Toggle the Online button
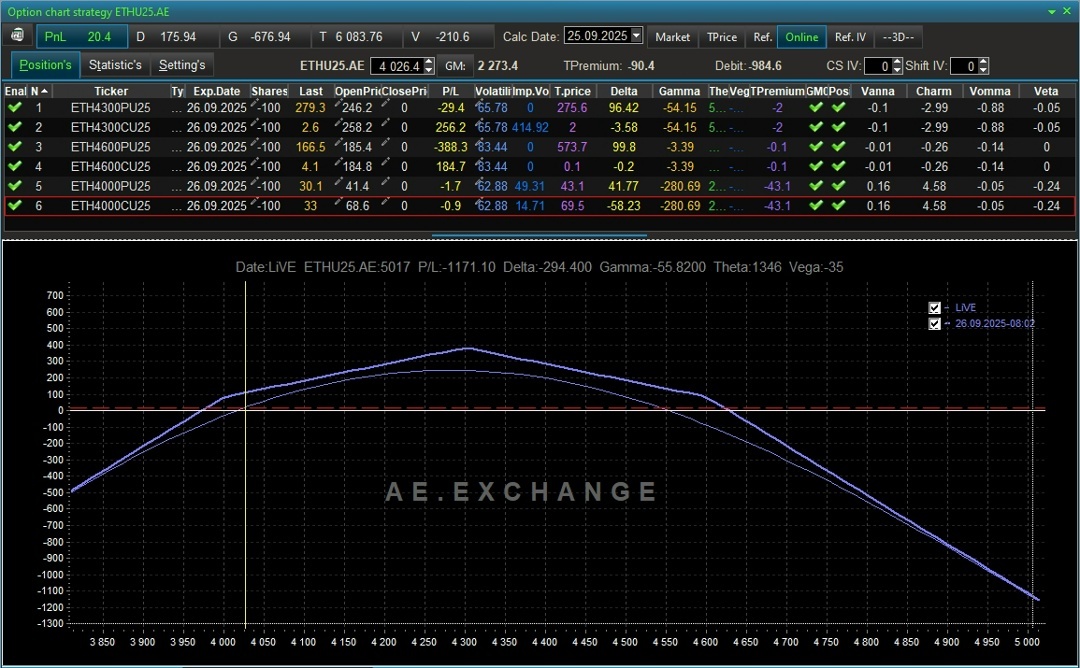The width and height of the screenshot is (1080, 668). click(802, 36)
